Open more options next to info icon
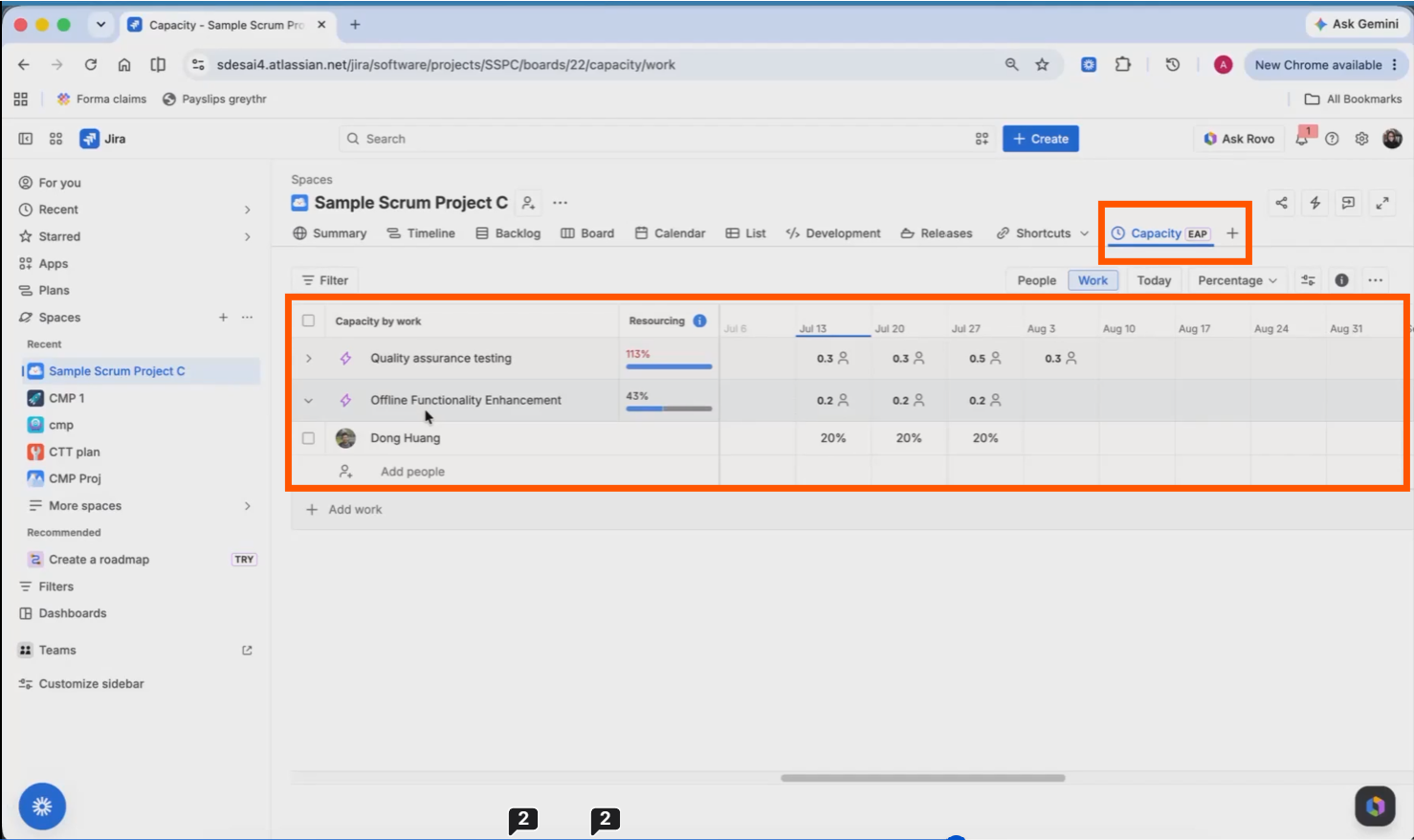 pyautogui.click(x=1375, y=280)
